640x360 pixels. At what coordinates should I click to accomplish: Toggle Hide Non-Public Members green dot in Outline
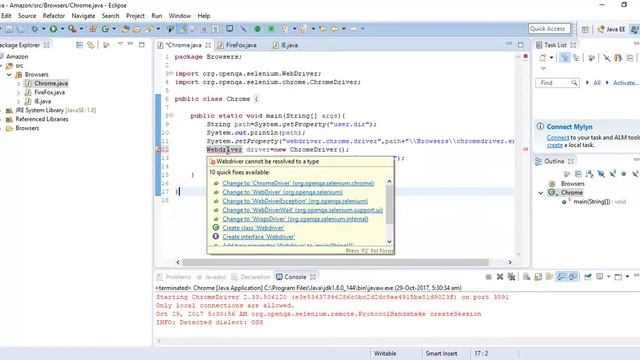(x=624, y=174)
